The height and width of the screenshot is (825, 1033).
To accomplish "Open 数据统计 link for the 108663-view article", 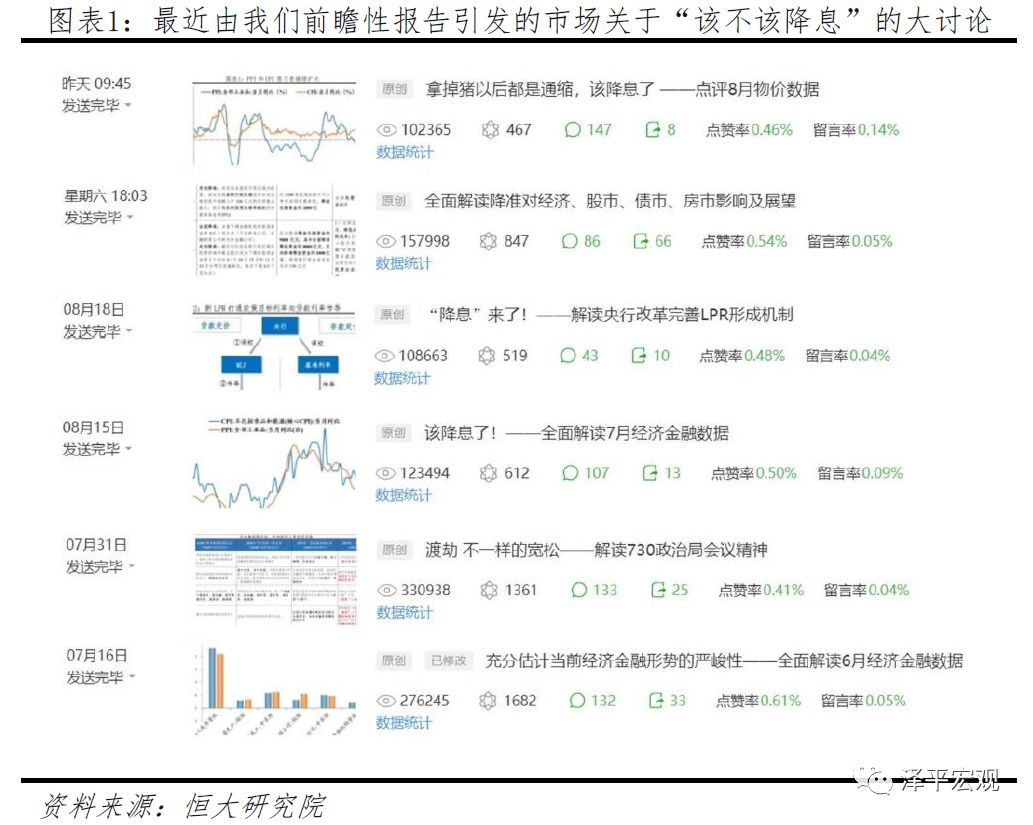I will coord(402,378).
